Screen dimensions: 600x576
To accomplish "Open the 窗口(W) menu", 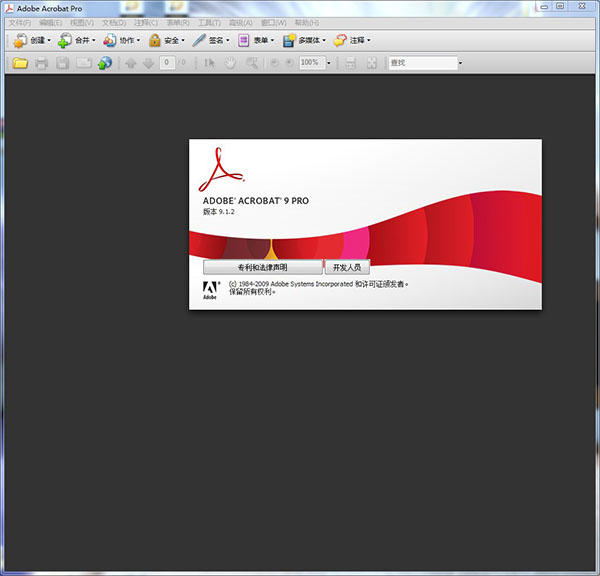I will 274,23.
